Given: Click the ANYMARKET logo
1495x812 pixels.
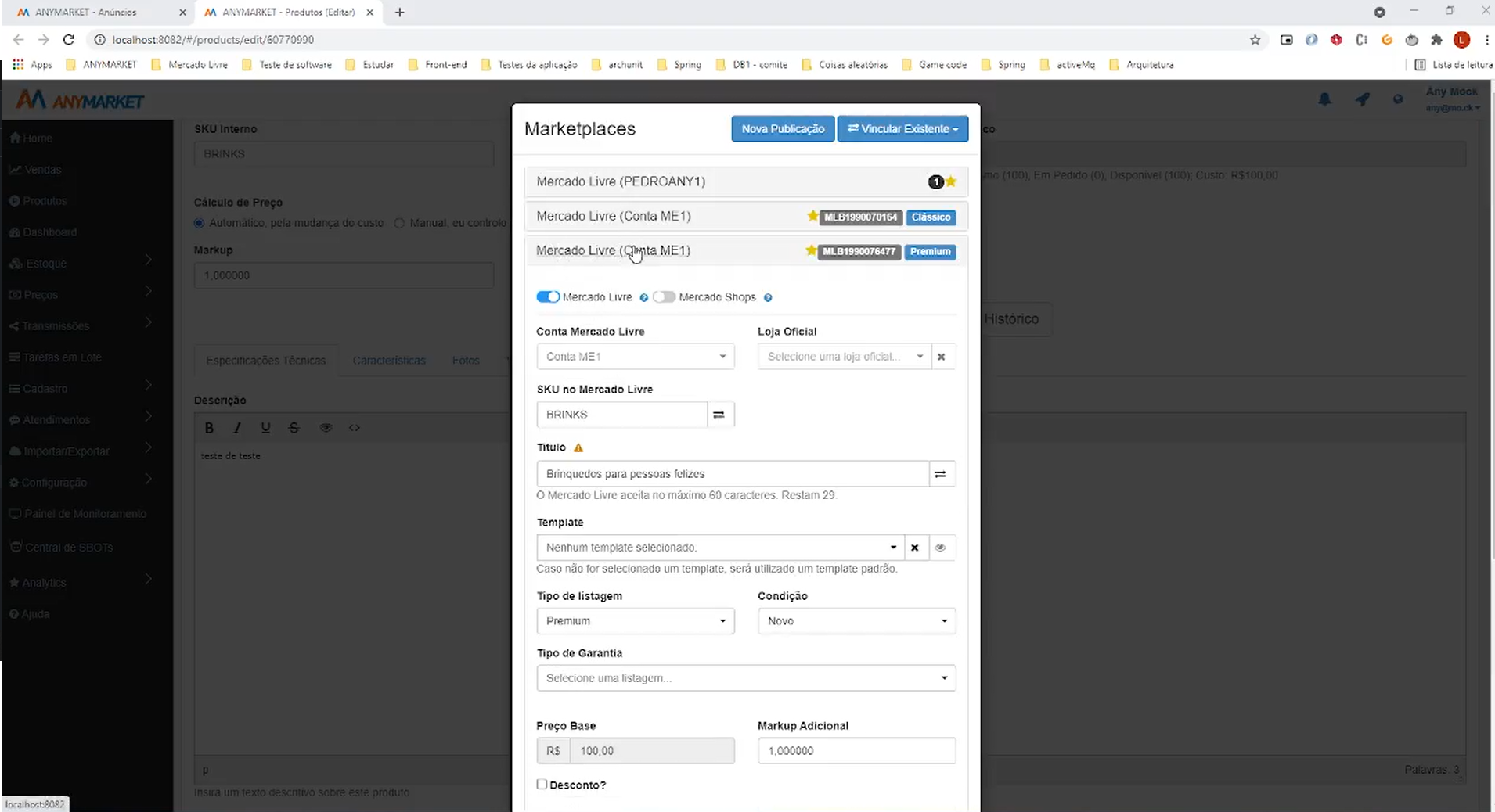Looking at the screenshot, I should [81, 100].
